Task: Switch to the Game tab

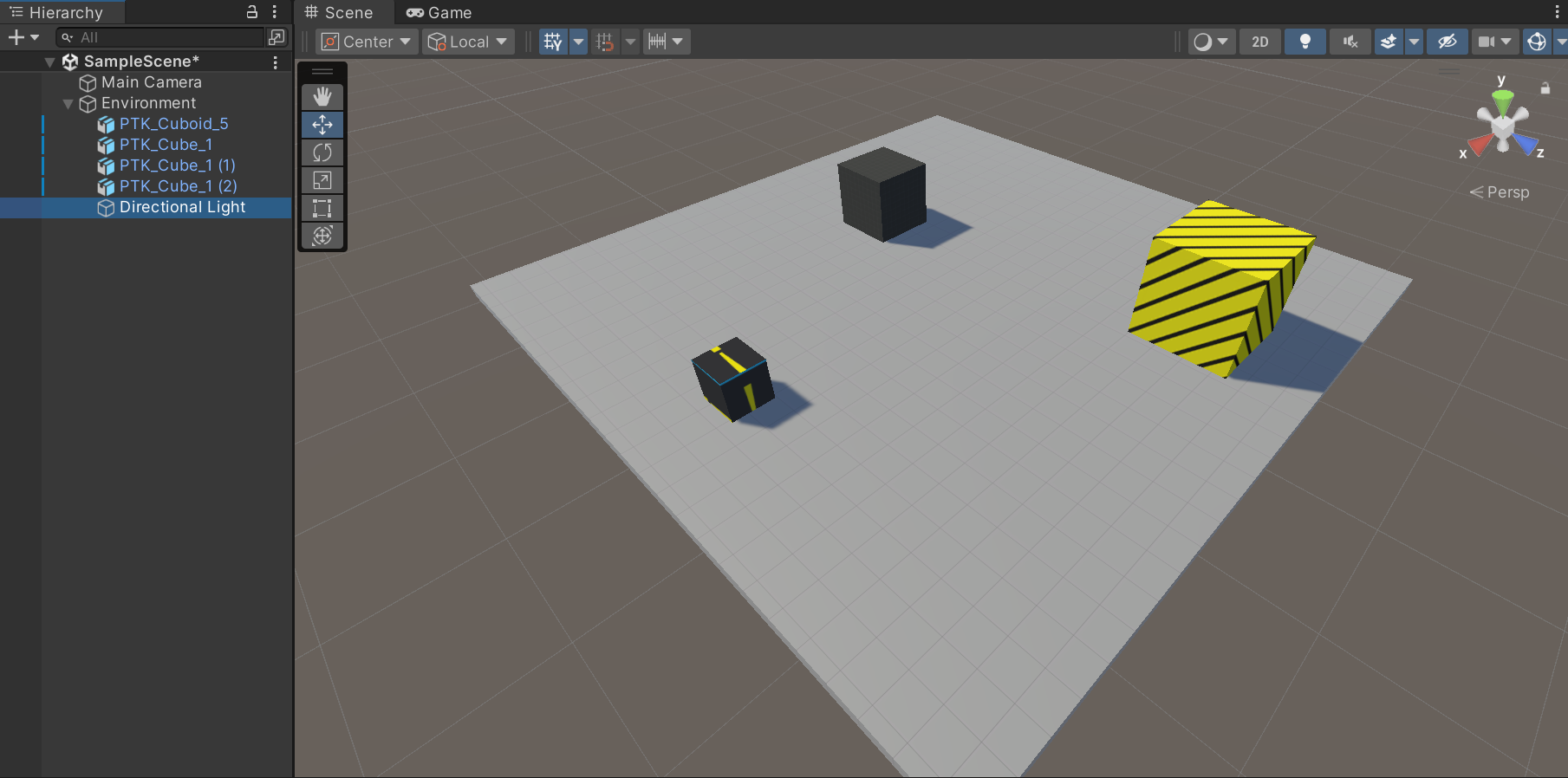Action: [439, 13]
